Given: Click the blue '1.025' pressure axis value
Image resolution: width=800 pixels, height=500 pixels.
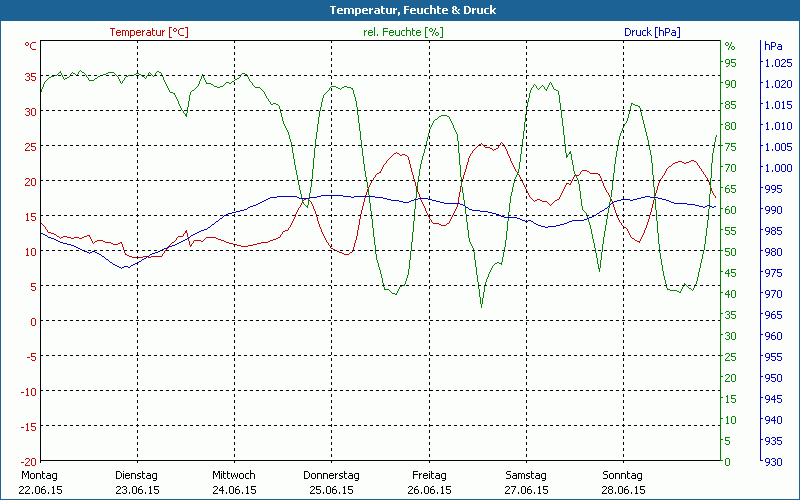Looking at the screenshot, I should click(778, 63).
